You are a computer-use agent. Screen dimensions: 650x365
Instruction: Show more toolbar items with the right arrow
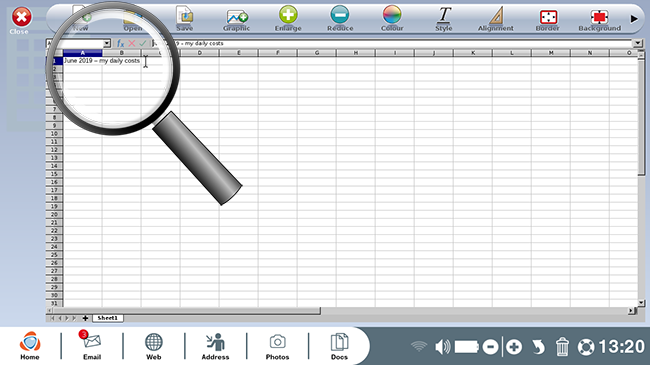pos(633,19)
